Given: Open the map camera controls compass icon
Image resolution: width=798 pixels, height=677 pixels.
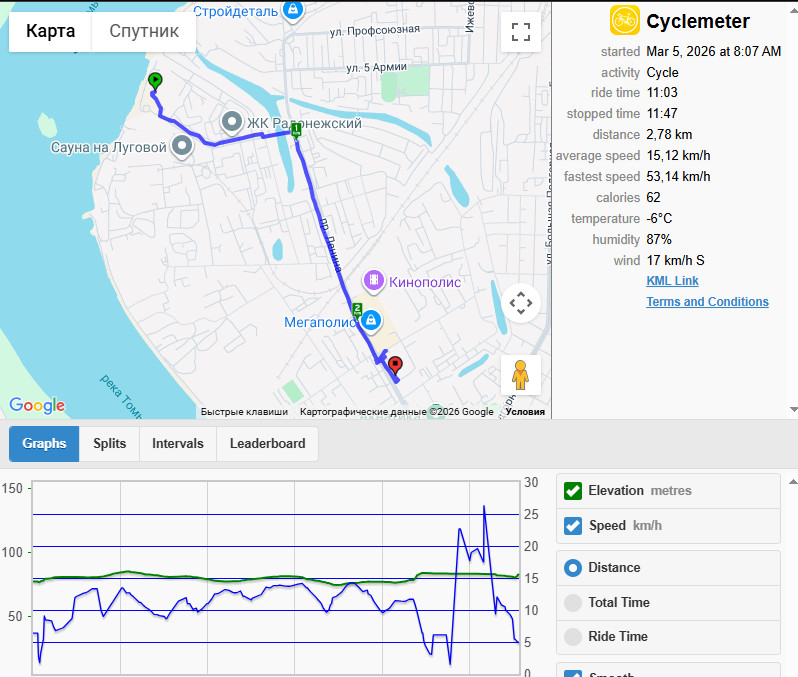Looking at the screenshot, I should pos(521,303).
